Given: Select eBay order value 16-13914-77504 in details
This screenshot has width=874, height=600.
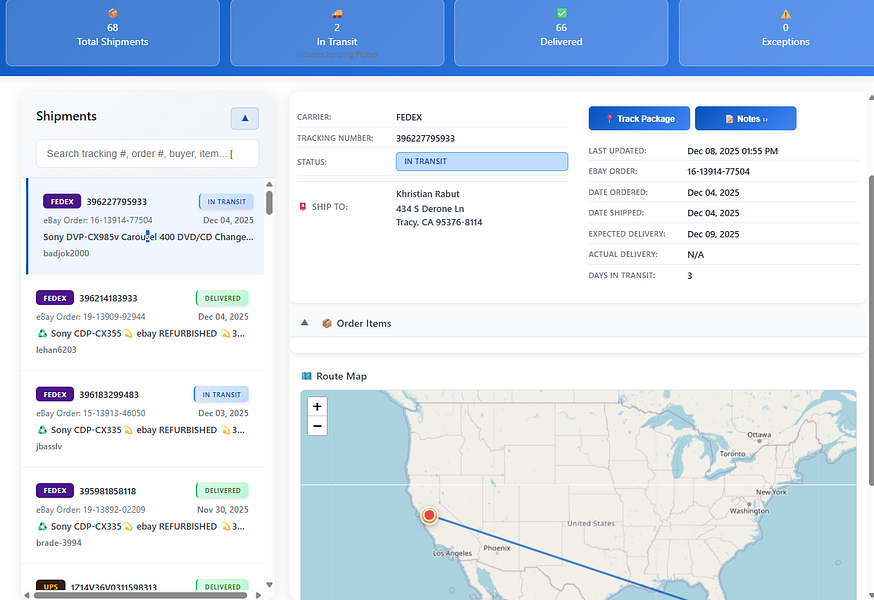Looking at the screenshot, I should click(718, 171).
